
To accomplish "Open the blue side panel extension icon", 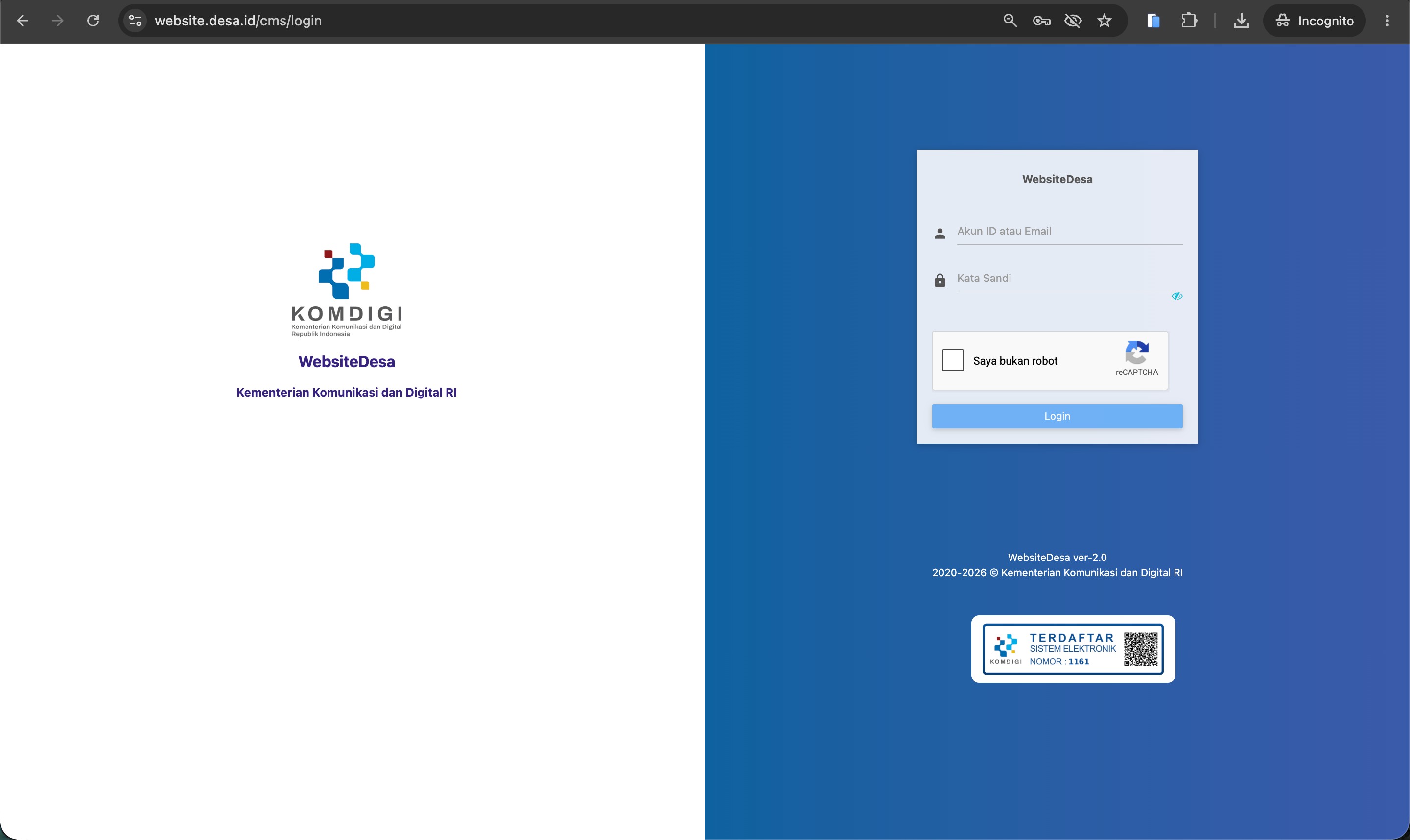I will click(x=1153, y=21).
